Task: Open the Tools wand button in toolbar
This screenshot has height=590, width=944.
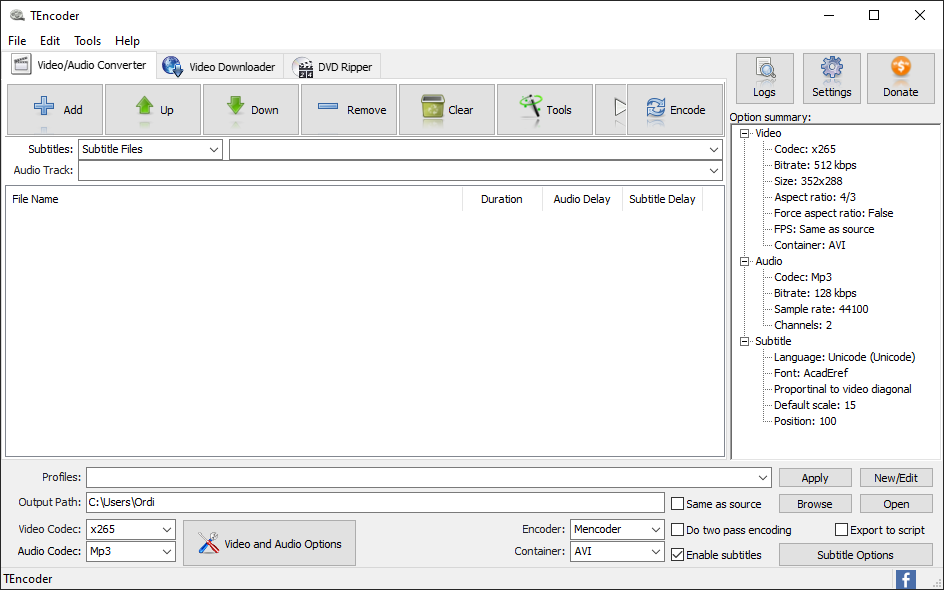Action: tap(545, 110)
